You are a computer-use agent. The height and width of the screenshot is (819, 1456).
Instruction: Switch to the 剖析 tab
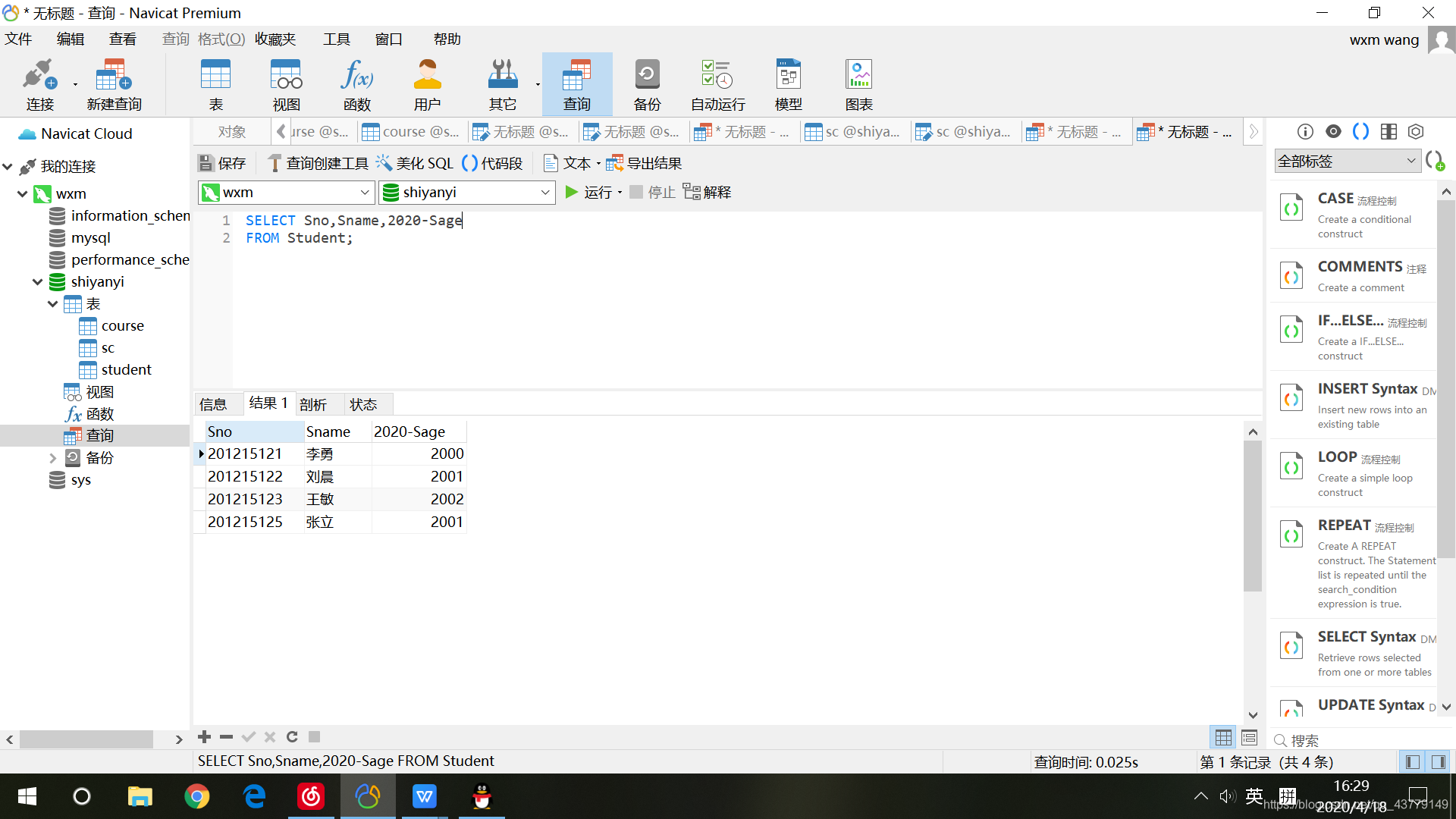point(313,403)
